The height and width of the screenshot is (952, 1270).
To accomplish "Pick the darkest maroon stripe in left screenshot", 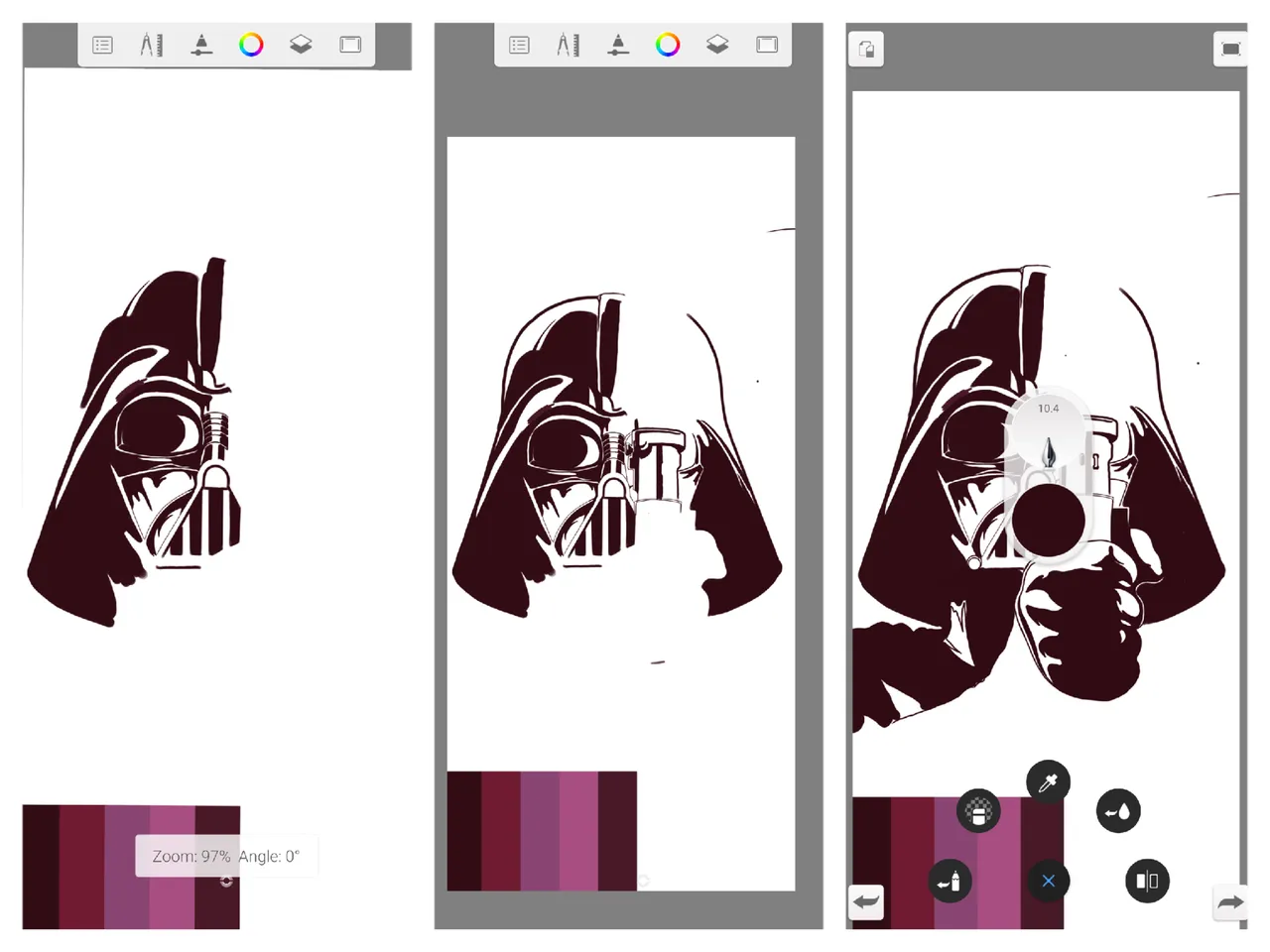I will (42, 867).
